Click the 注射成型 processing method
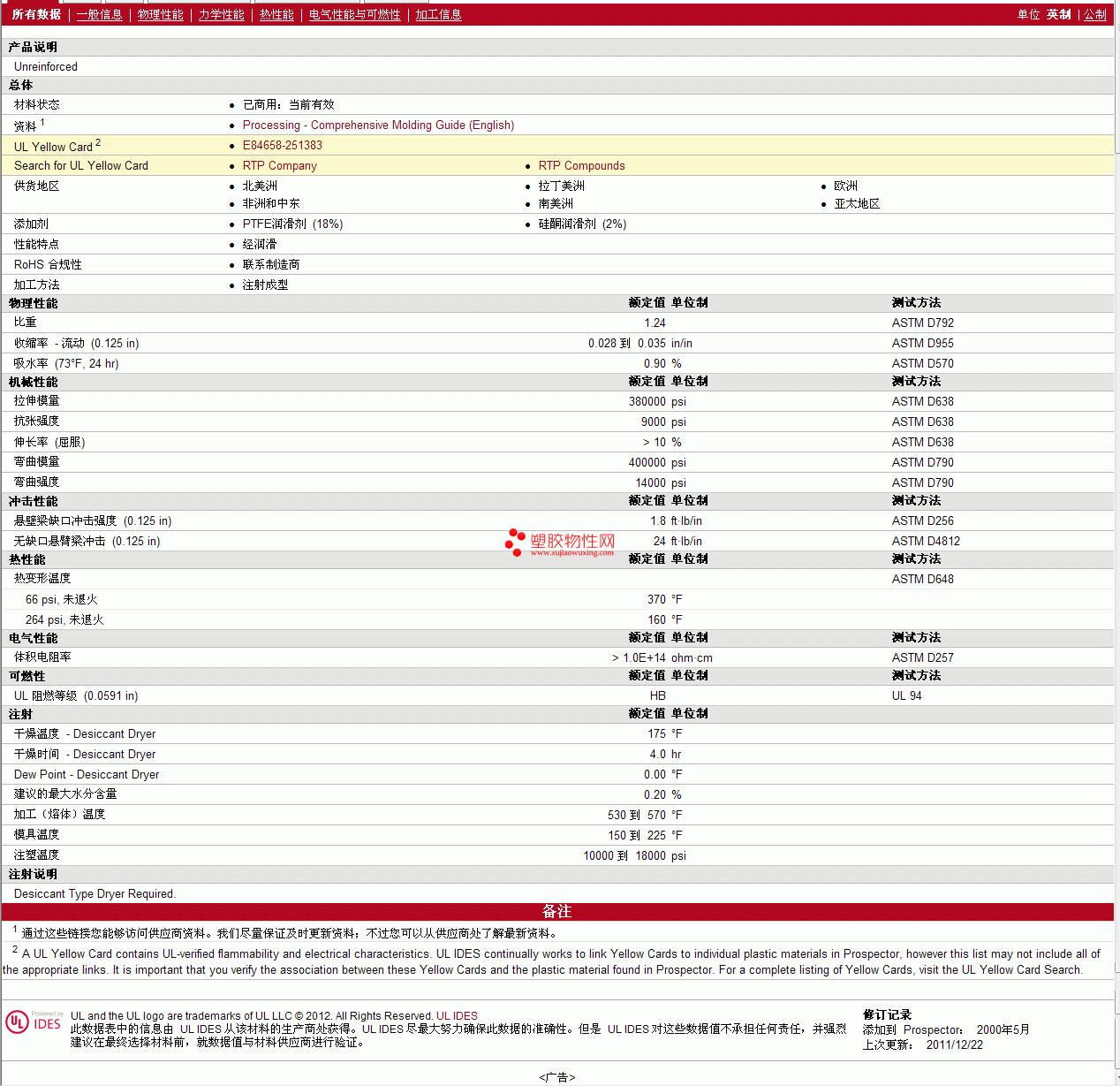Screen dimensions: 1120x1086 tap(266, 285)
